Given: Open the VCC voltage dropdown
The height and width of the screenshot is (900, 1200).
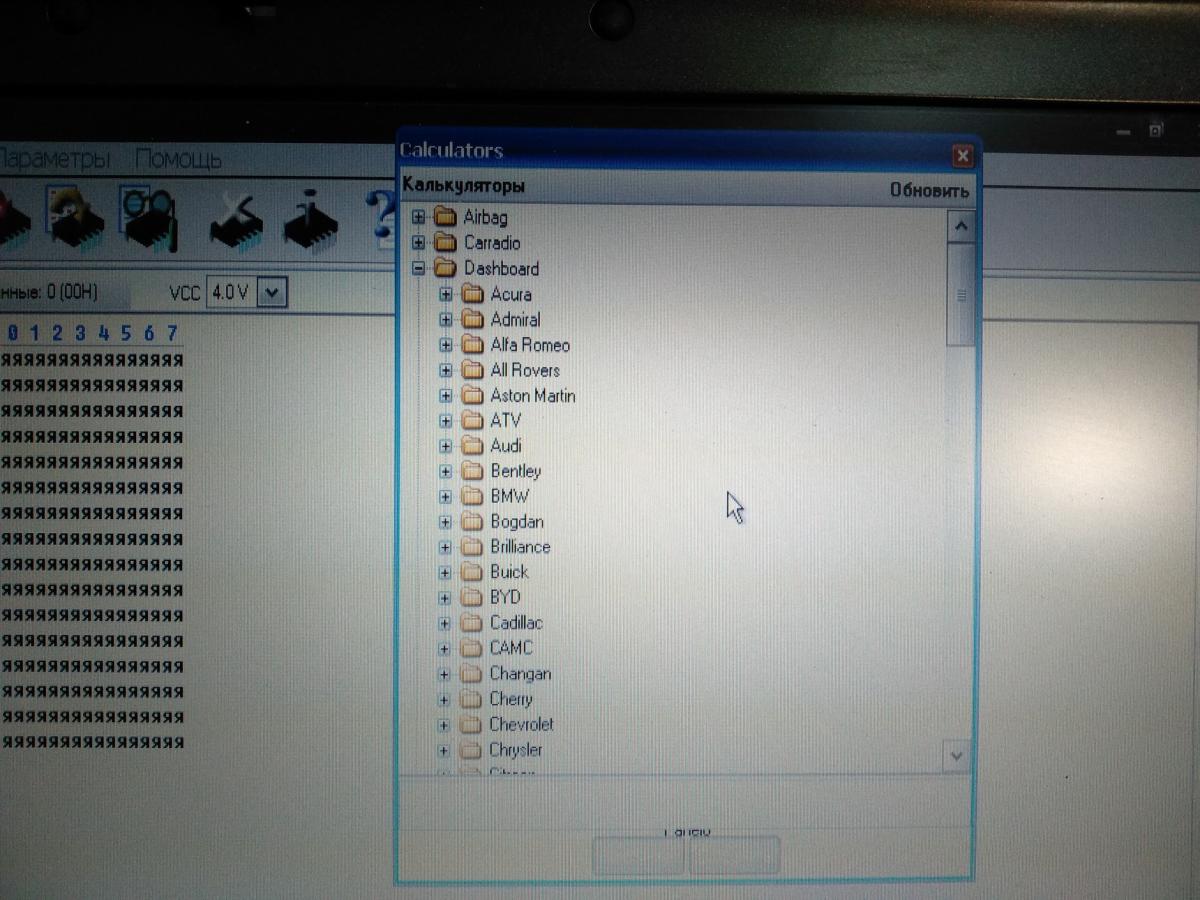Looking at the screenshot, I should [x=273, y=293].
